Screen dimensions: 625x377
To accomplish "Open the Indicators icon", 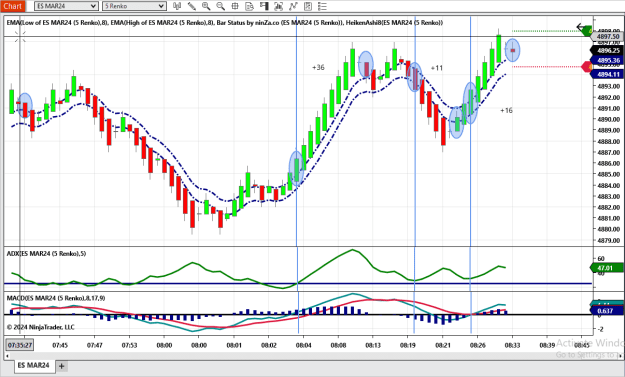I will pyautogui.click(x=293, y=6).
